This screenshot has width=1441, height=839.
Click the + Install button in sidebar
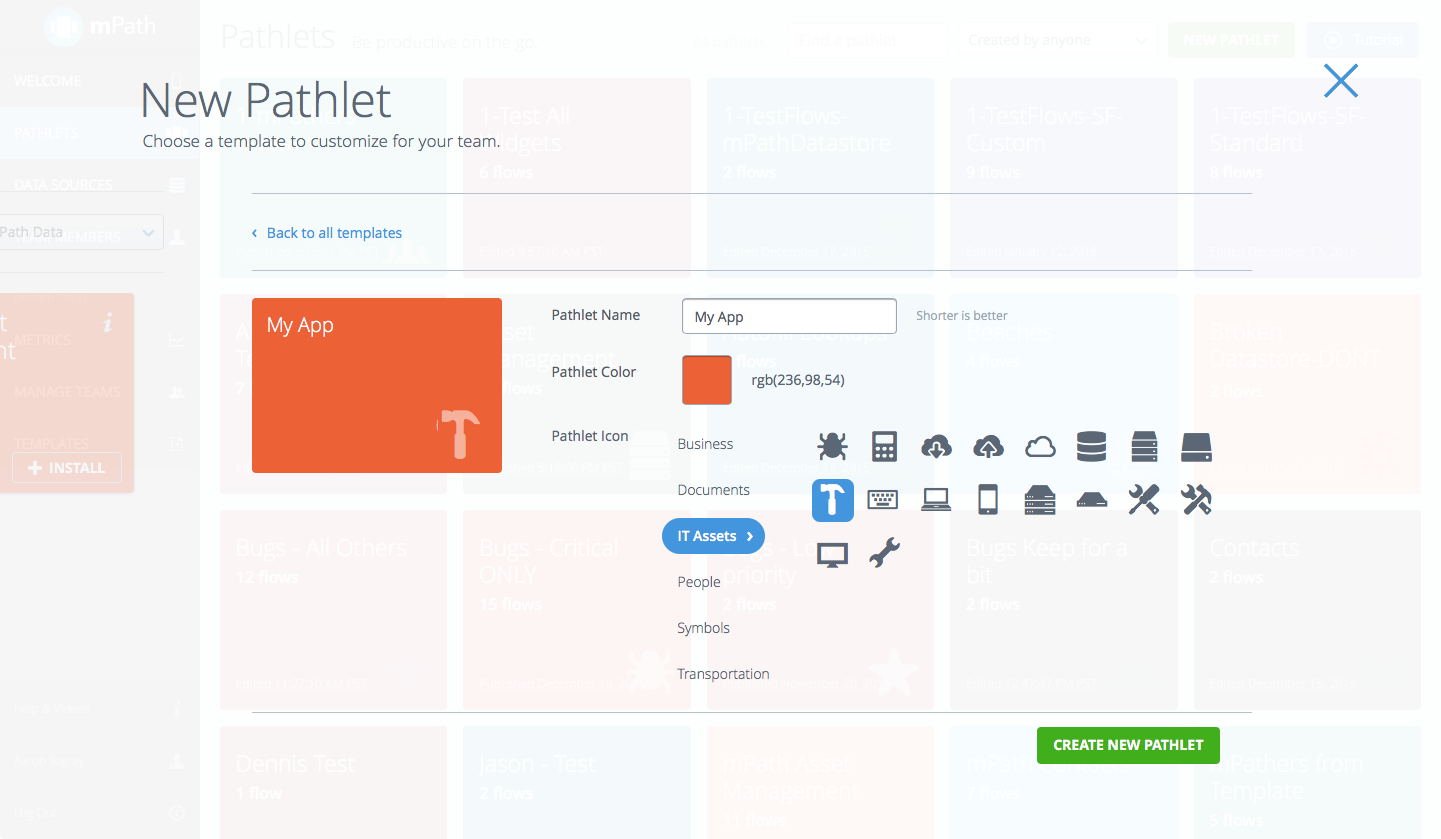[67, 468]
